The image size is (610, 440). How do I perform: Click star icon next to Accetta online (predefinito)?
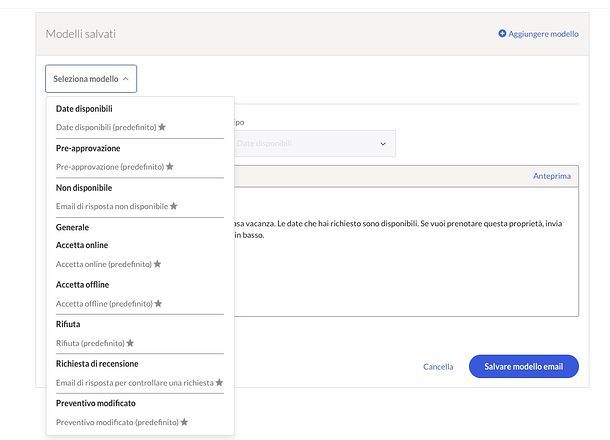click(x=157, y=264)
